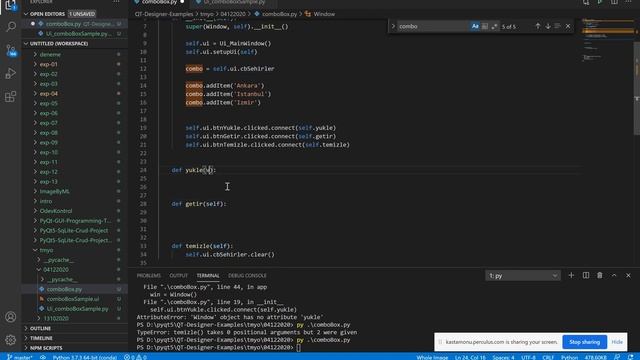The image size is (640, 360).
Task: Open the terminal selector dropdown '1: py'
Action: pyautogui.click(x=523, y=276)
